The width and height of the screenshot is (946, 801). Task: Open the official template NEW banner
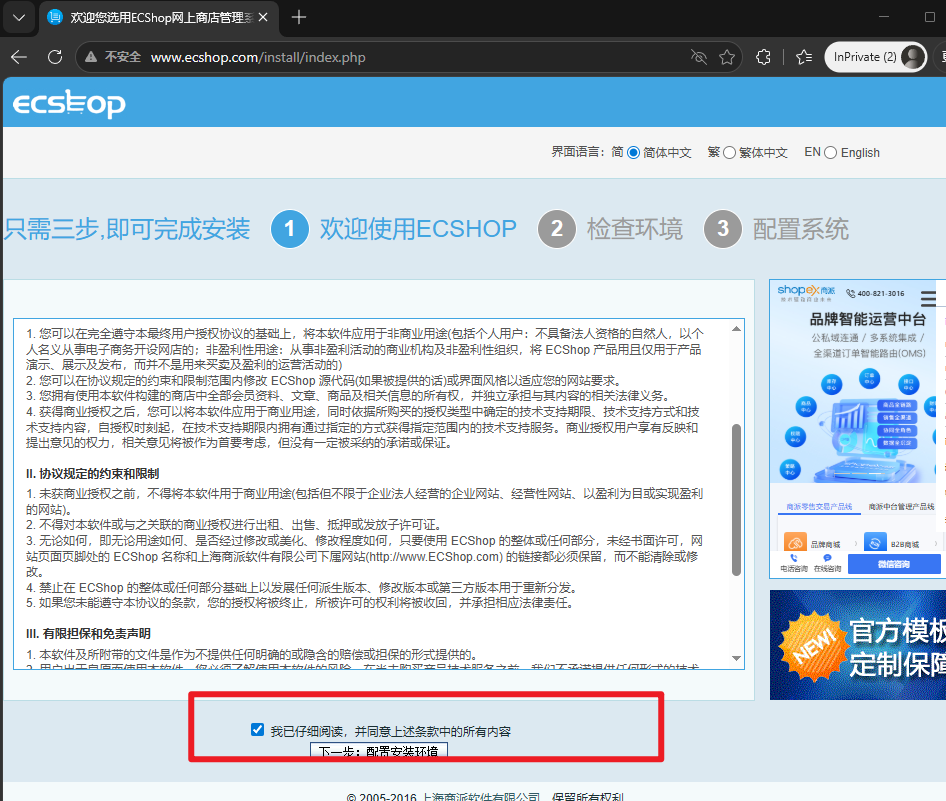point(858,645)
